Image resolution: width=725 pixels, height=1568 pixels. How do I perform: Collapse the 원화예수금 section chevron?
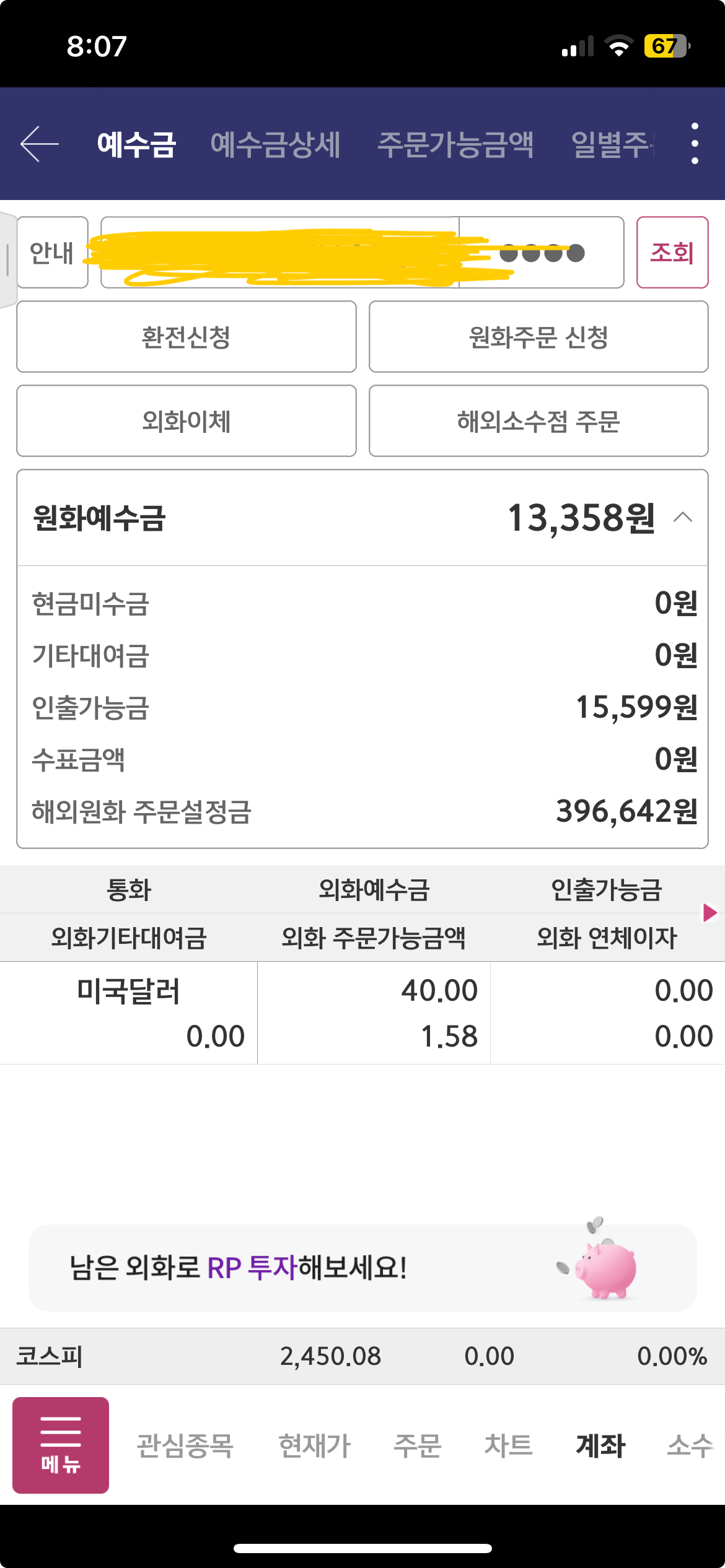[x=682, y=517]
